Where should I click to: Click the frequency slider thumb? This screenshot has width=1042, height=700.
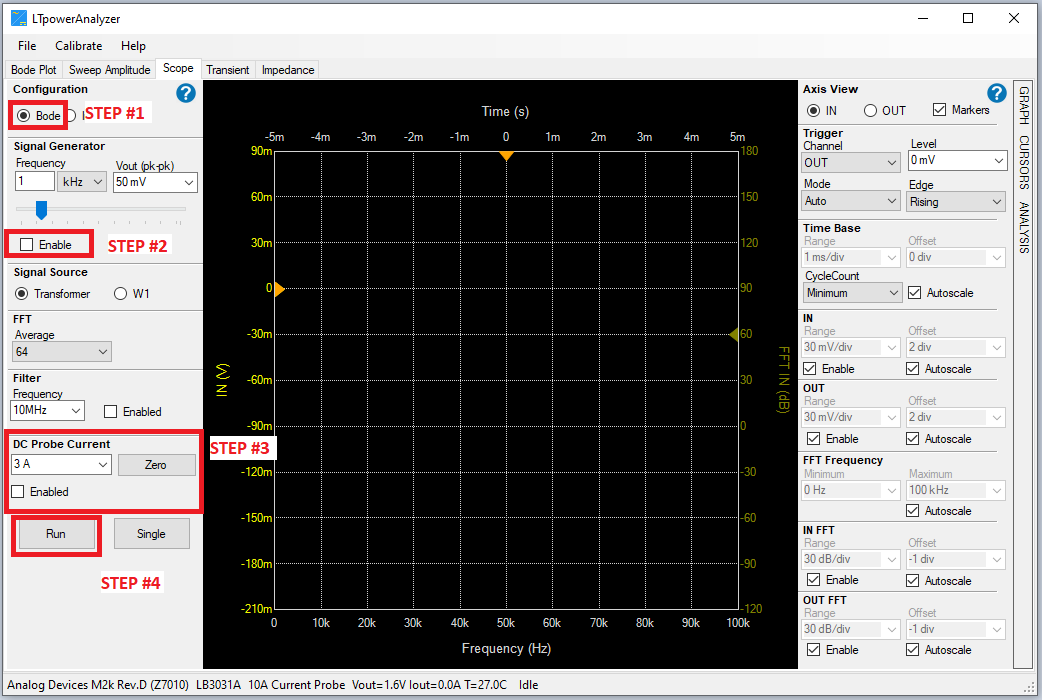point(41,209)
